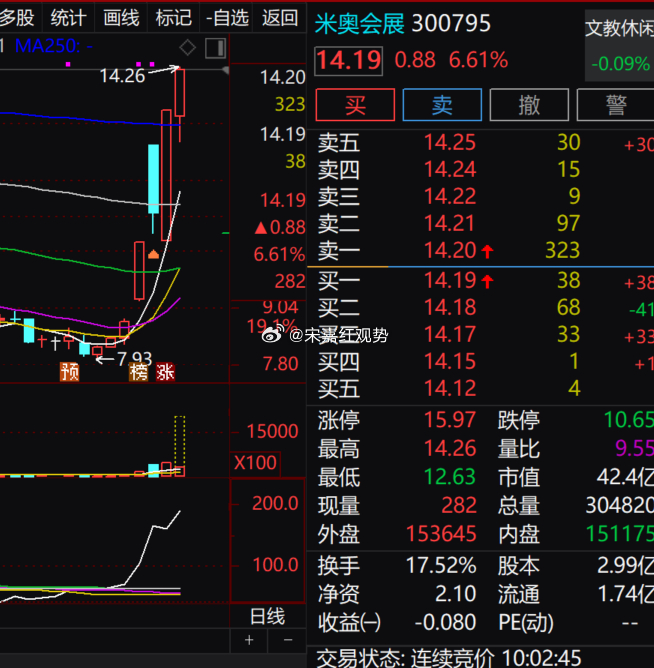Image resolution: width=654 pixels, height=668 pixels.
Task: Toggle the split panel layout icon
Action: pos(216,48)
